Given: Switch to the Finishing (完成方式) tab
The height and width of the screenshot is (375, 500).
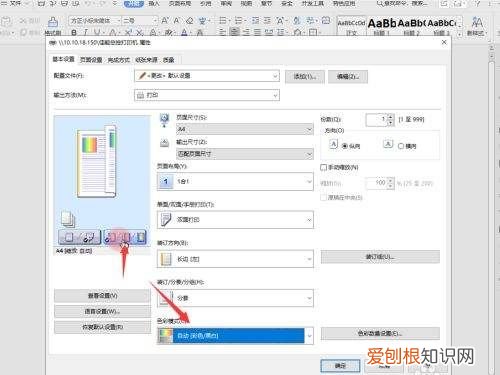Looking at the screenshot, I should [119, 60].
